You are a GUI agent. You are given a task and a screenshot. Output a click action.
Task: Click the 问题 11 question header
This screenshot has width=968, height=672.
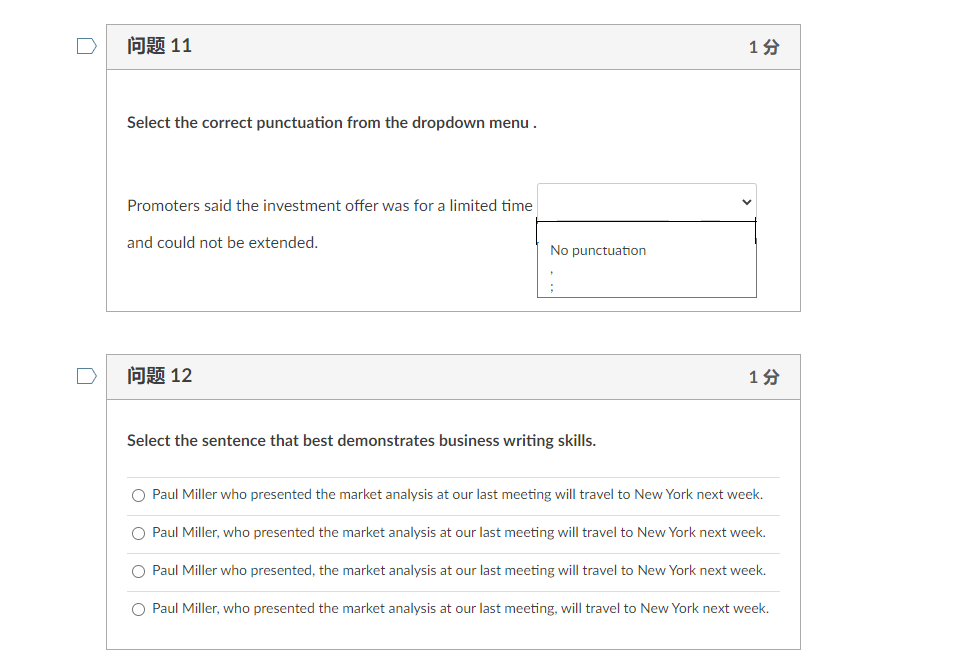click(x=159, y=46)
